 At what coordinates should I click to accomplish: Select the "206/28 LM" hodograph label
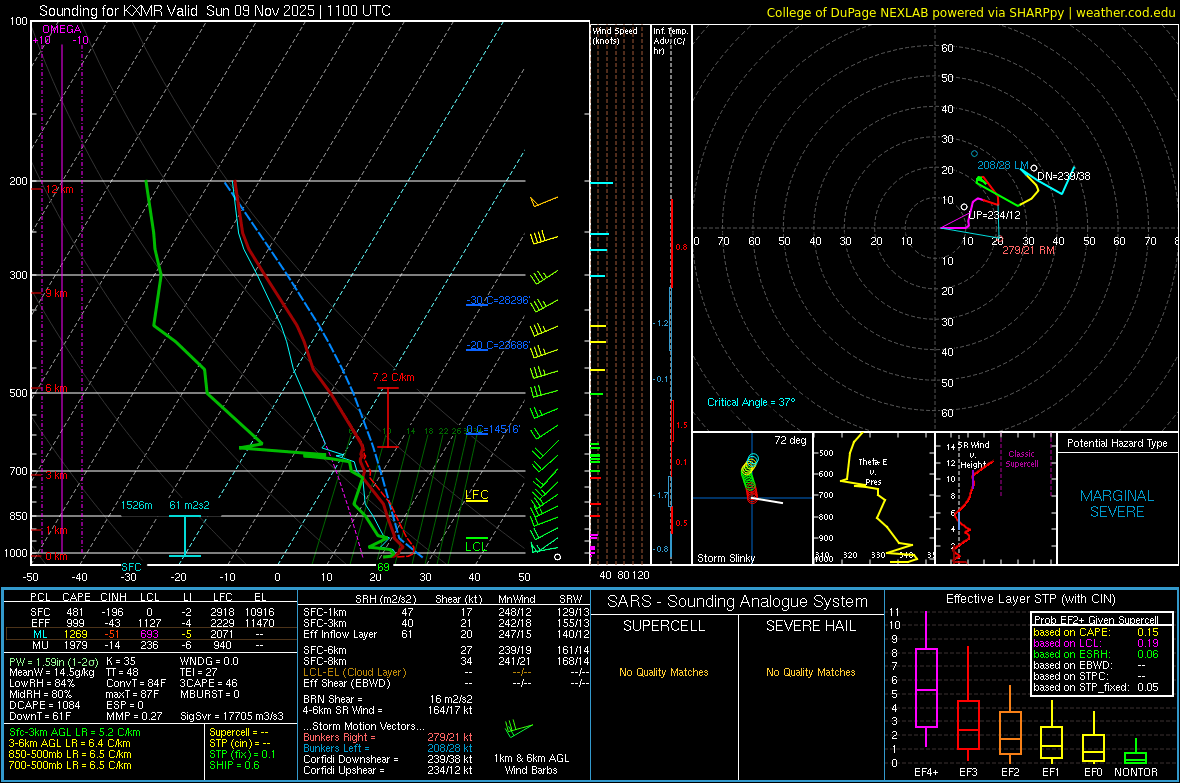1002,165
